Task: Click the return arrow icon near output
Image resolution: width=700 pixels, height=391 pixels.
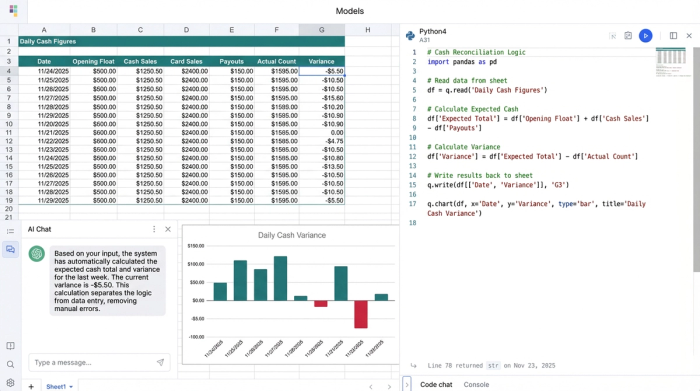Action: (413, 366)
